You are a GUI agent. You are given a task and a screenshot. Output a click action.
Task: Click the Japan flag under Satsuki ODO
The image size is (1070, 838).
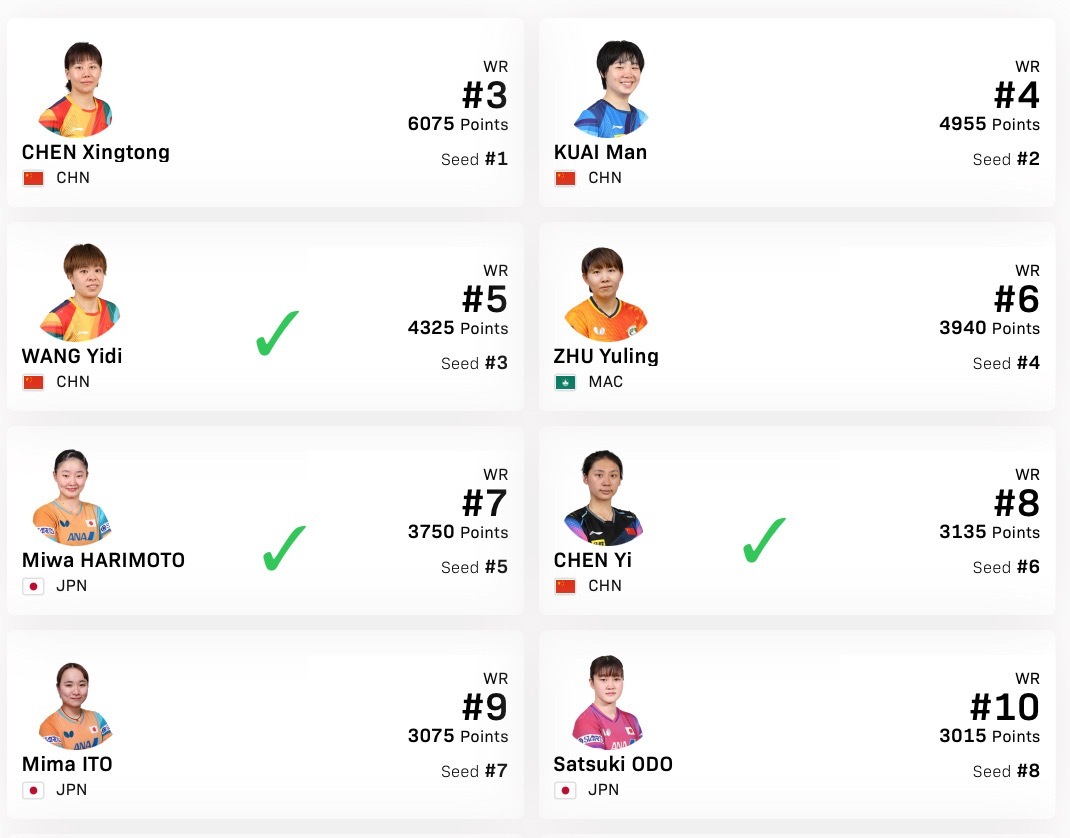pos(565,790)
